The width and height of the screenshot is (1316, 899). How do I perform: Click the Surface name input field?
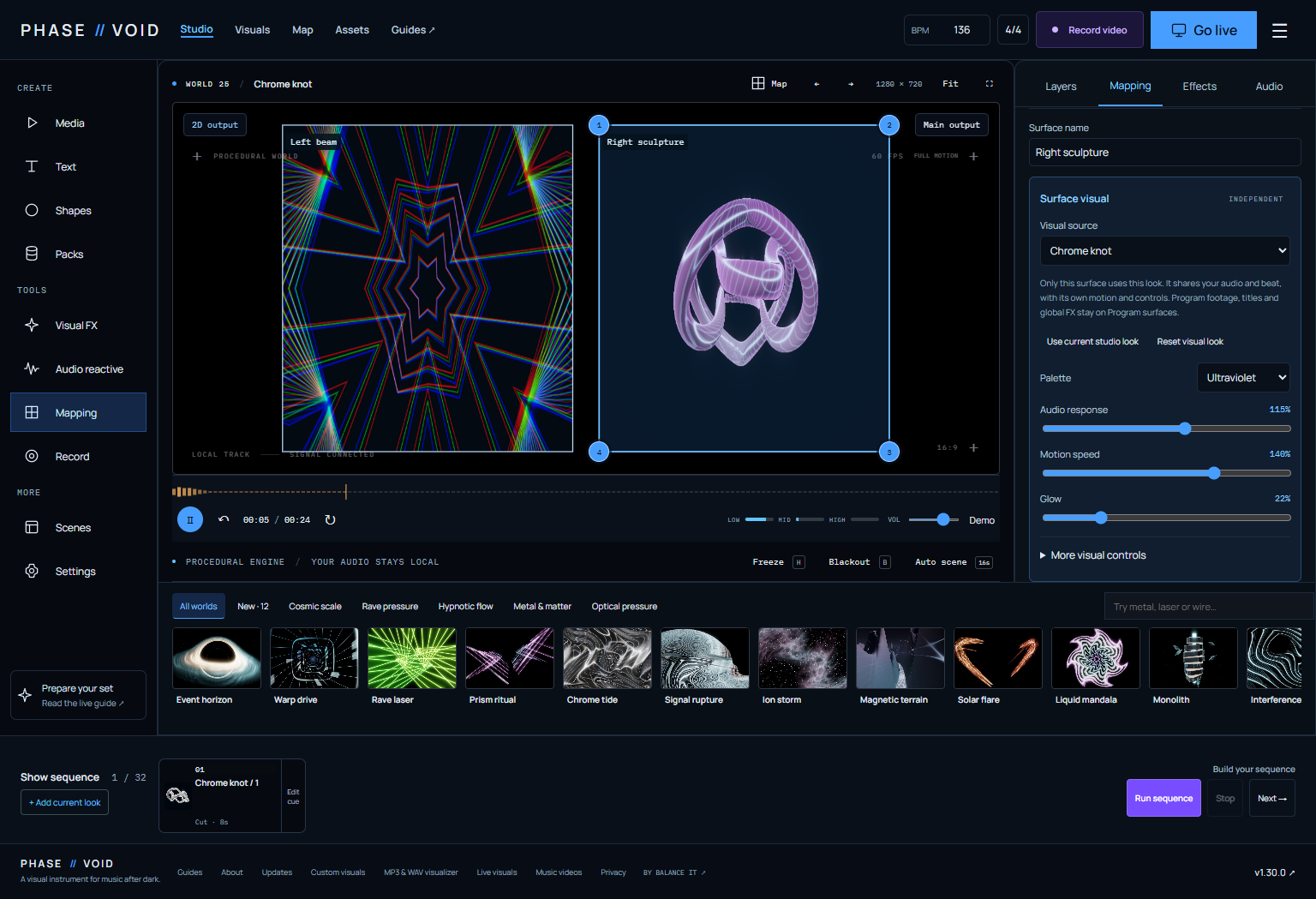coord(1164,153)
